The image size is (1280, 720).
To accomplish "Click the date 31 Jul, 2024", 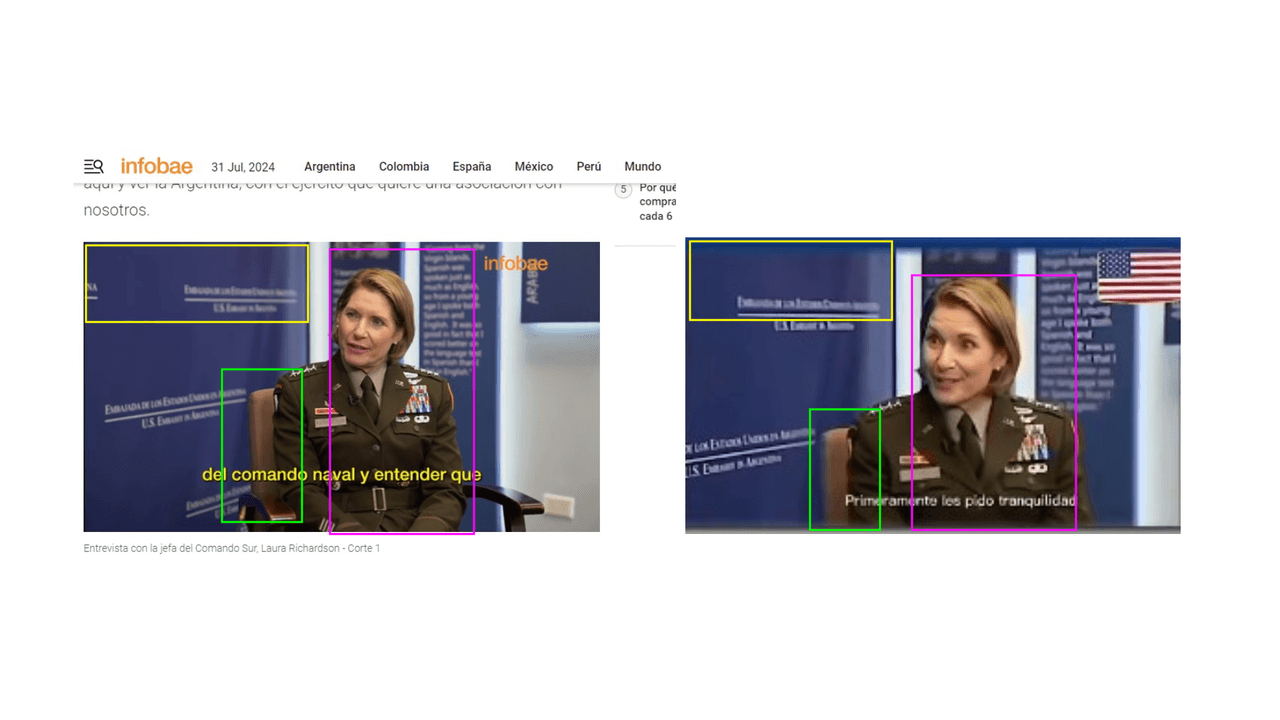I will pos(242,167).
